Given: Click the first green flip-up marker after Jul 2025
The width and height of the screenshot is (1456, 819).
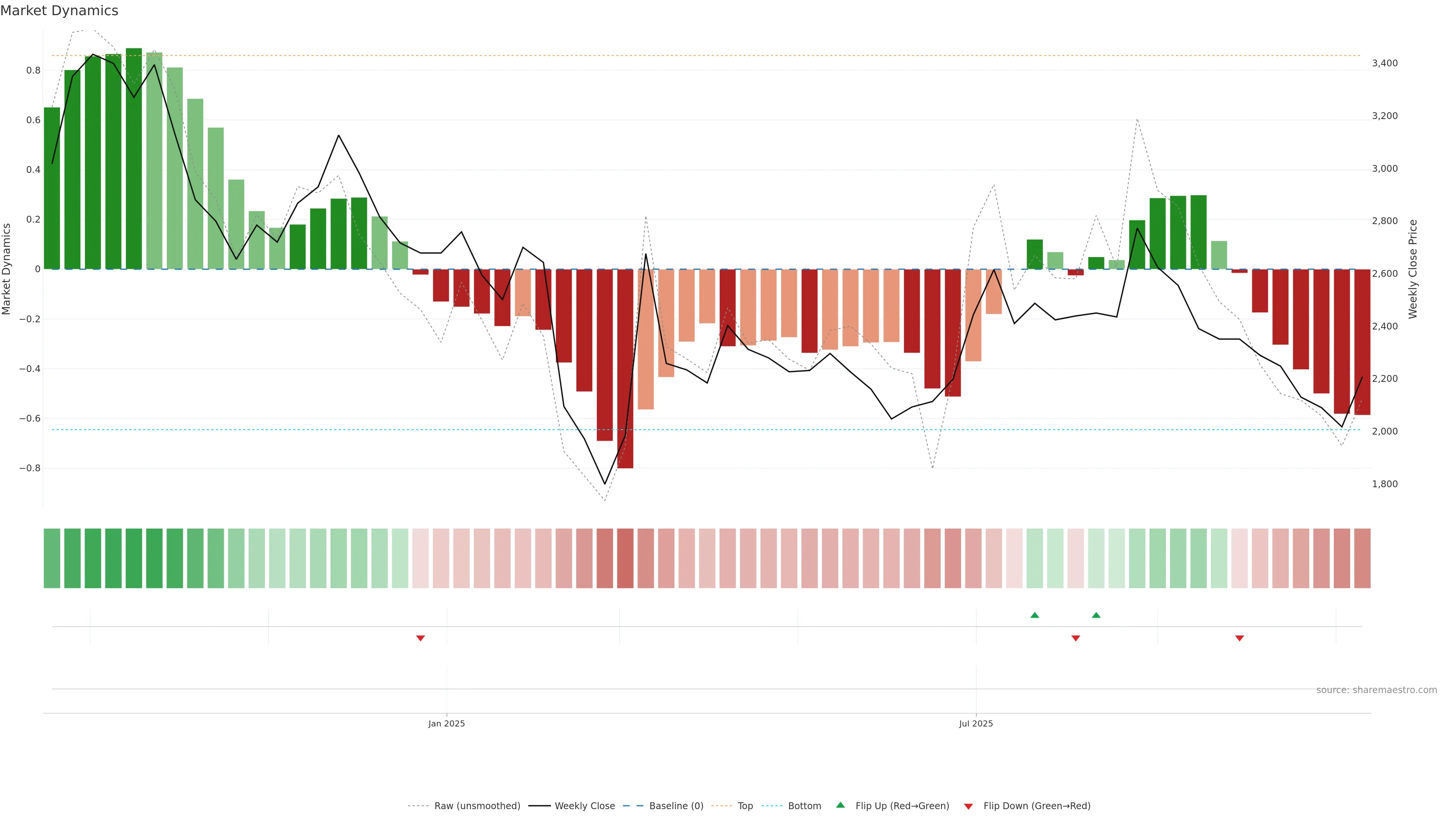Looking at the screenshot, I should coord(1034,615).
